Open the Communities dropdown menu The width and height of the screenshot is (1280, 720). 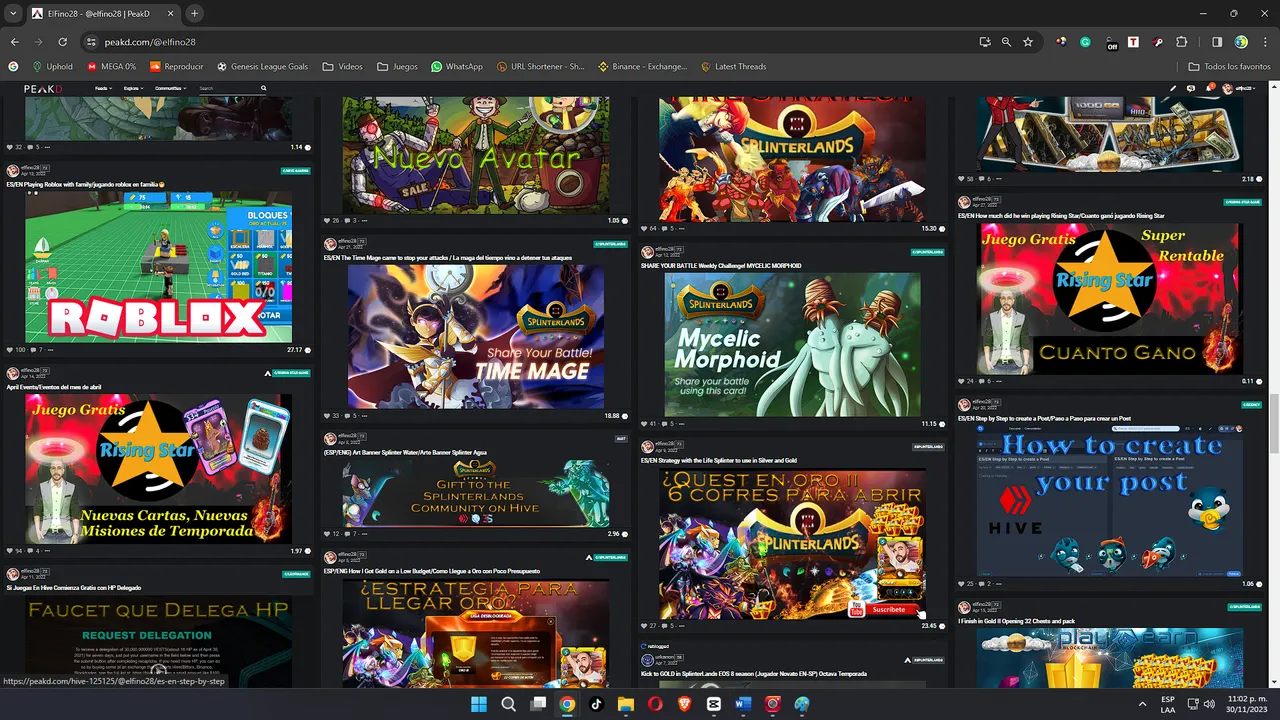[x=170, y=88]
